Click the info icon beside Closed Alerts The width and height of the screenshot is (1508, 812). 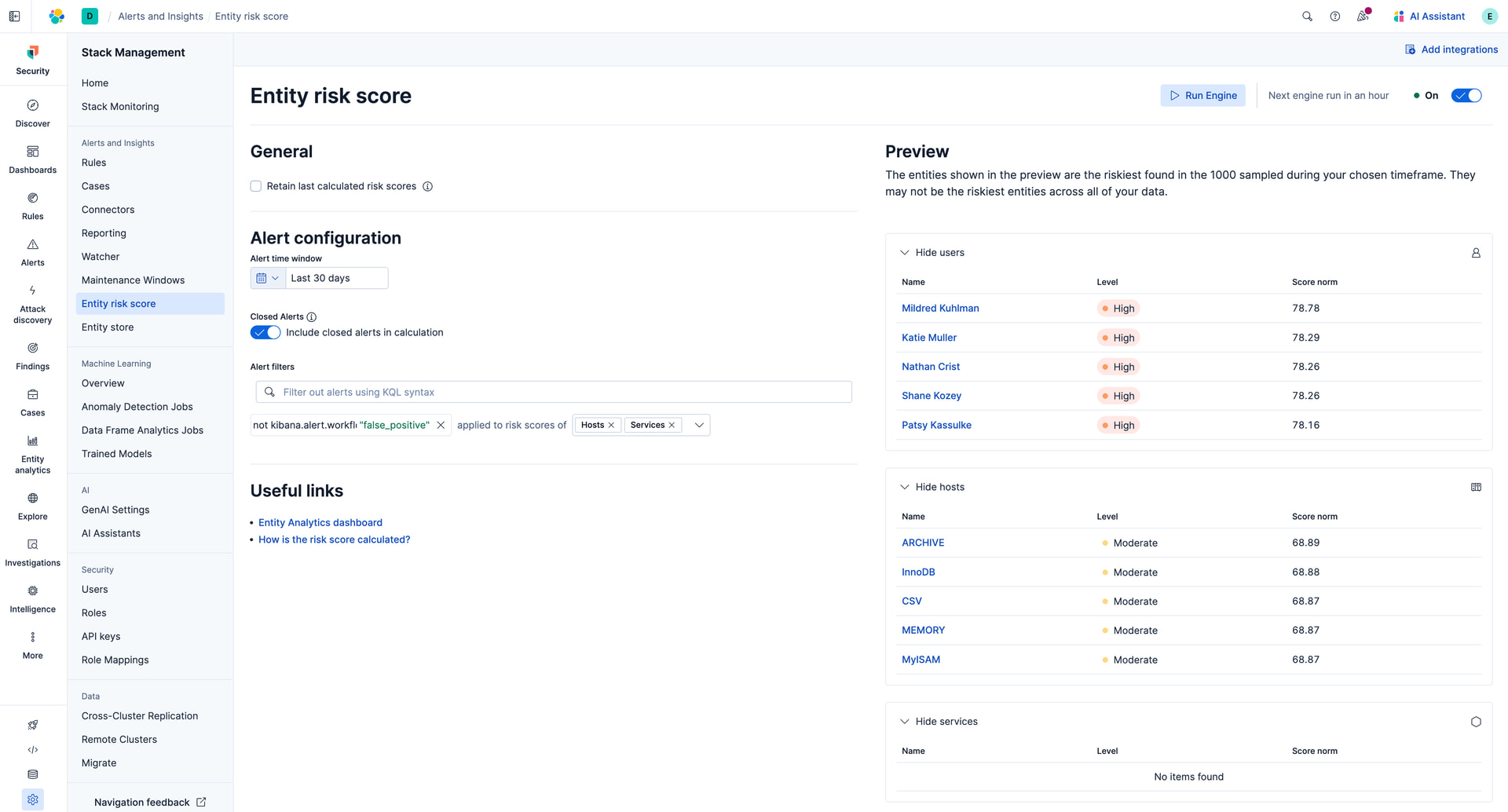[312, 317]
